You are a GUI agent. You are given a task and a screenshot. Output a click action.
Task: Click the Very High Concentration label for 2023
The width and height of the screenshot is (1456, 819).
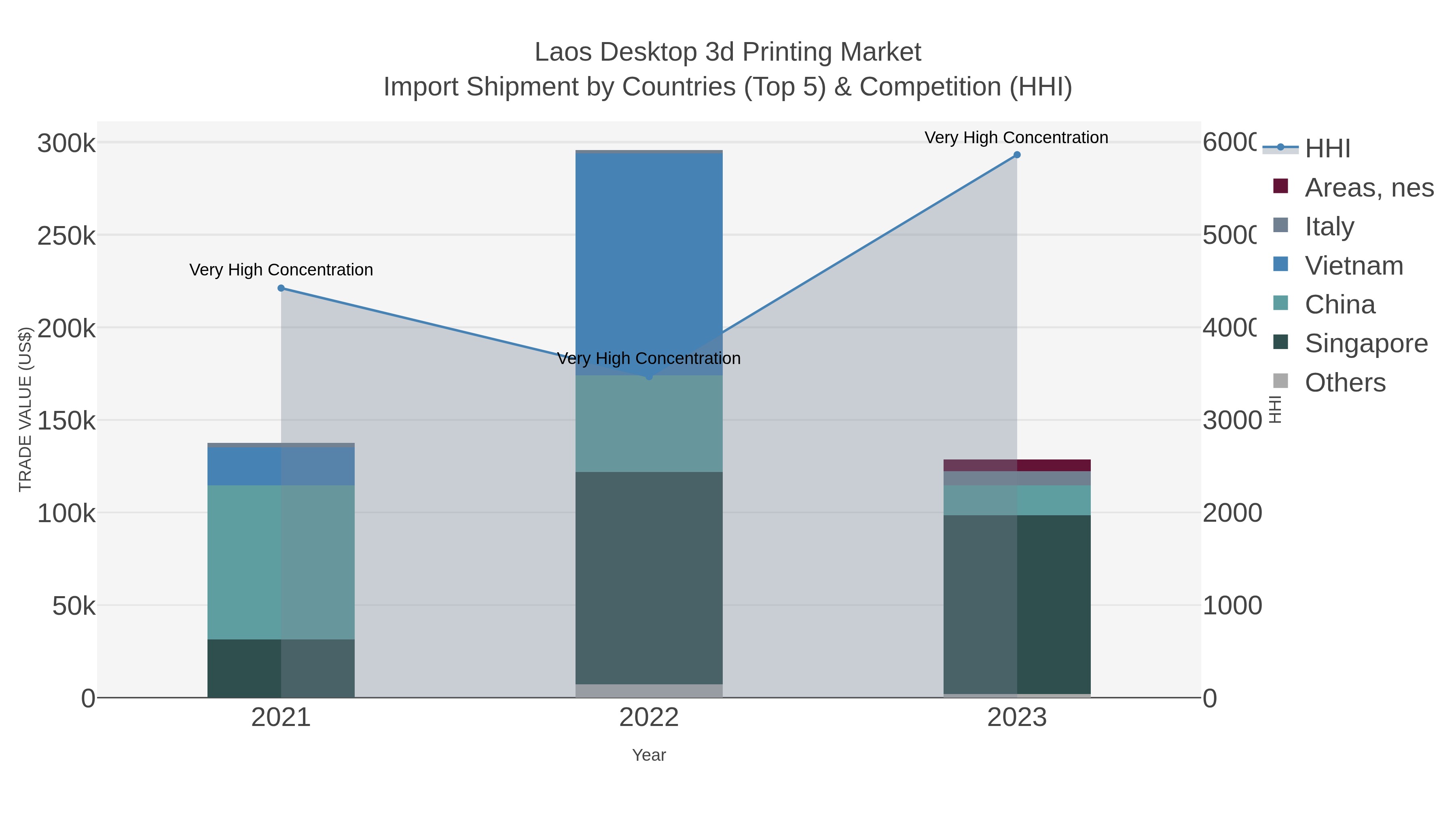click(x=1016, y=138)
